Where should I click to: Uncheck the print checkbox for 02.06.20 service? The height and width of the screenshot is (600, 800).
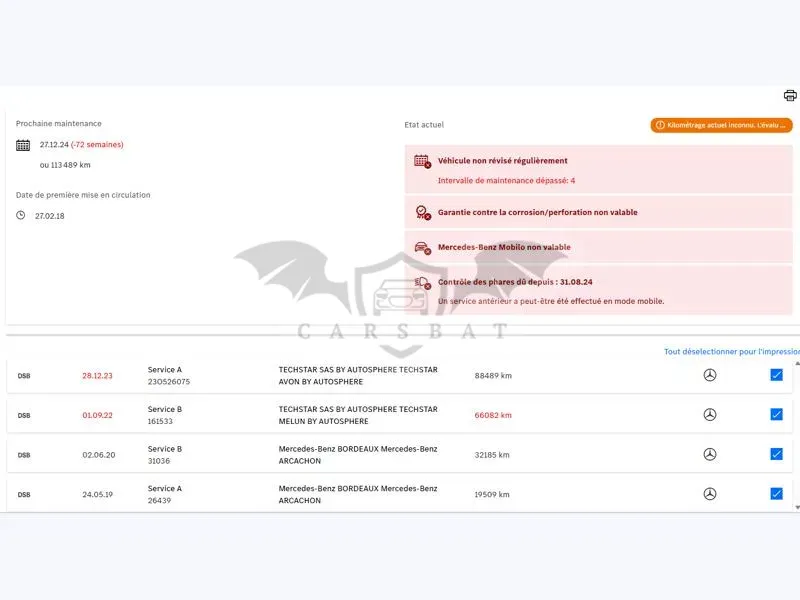(777, 454)
